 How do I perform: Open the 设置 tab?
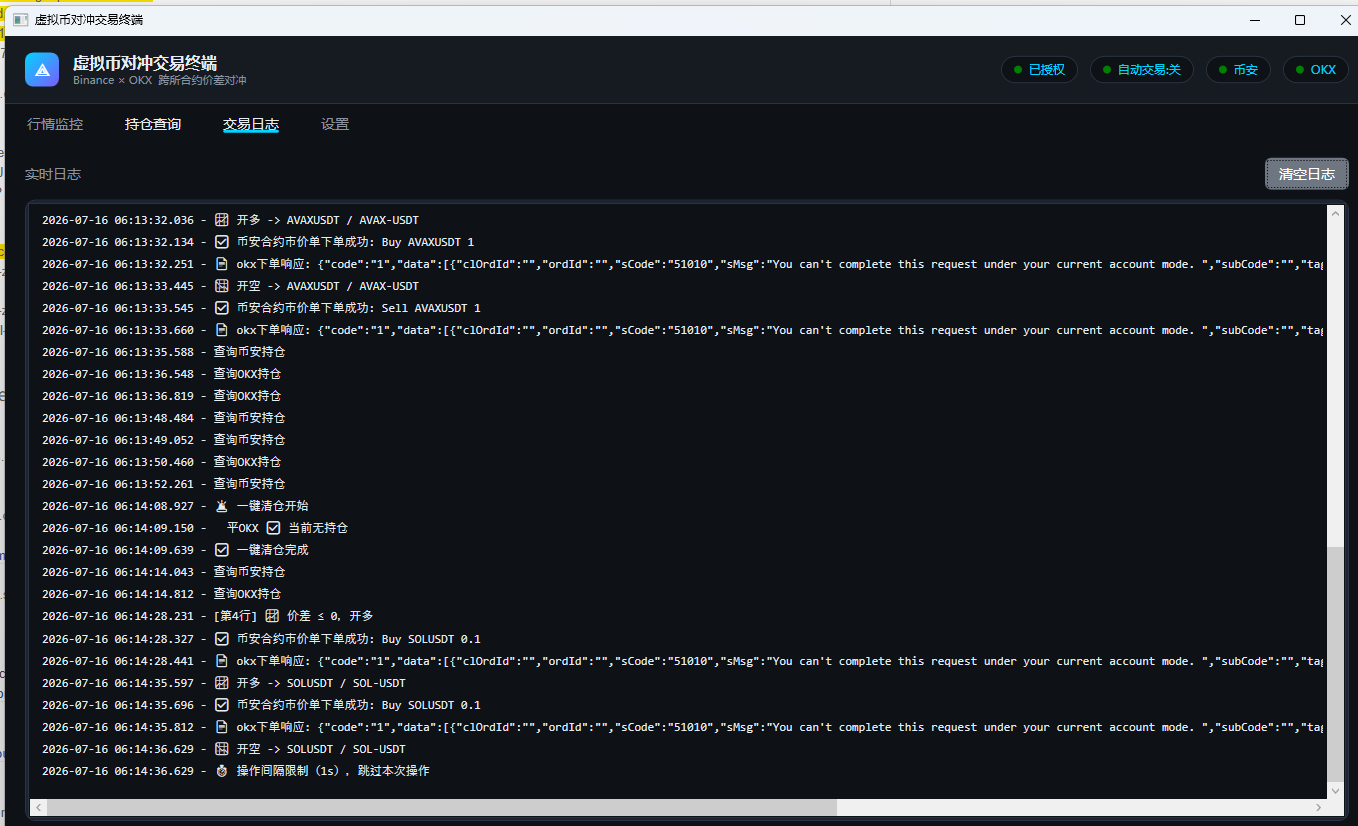point(335,125)
